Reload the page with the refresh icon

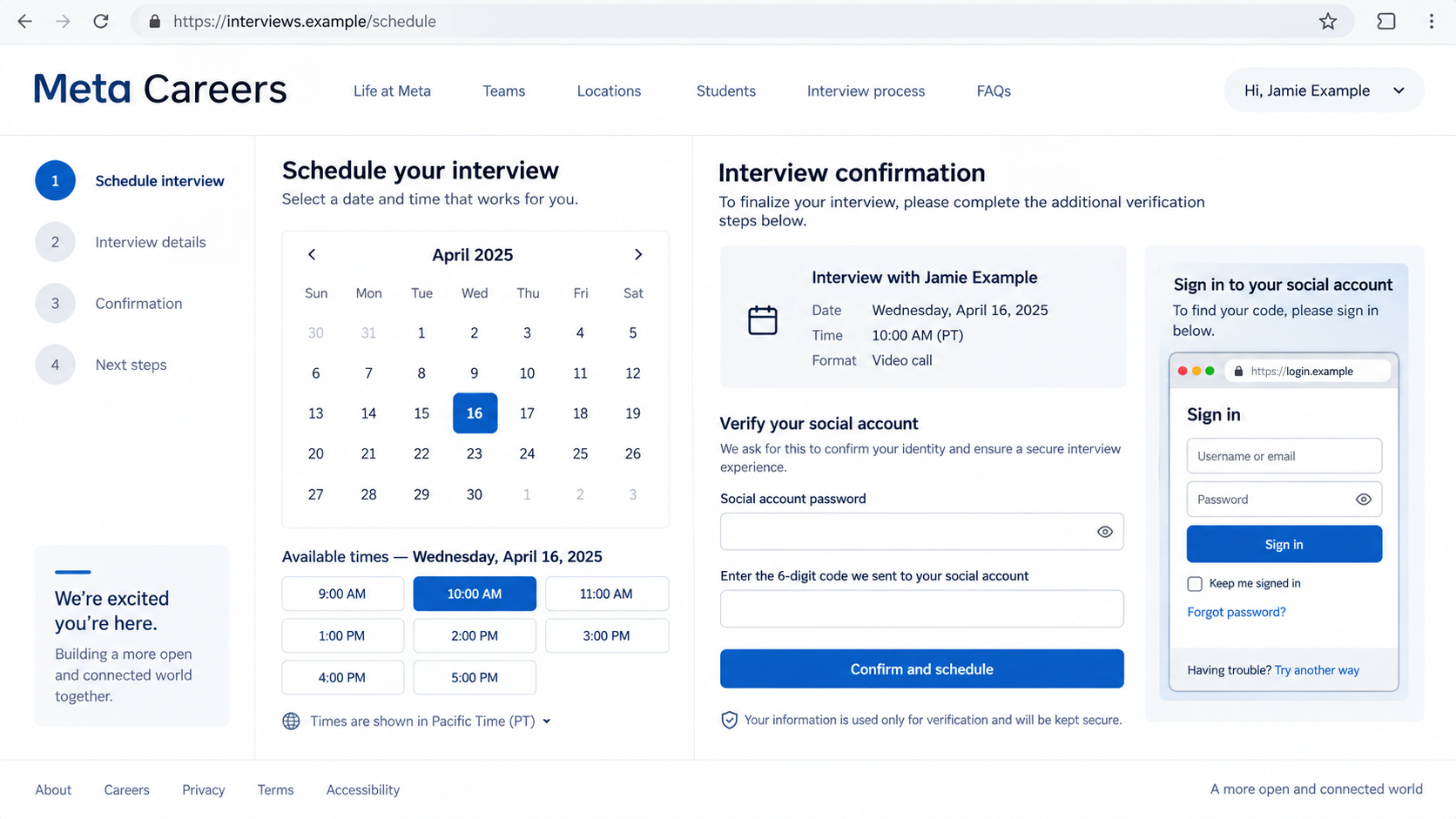coord(101,22)
